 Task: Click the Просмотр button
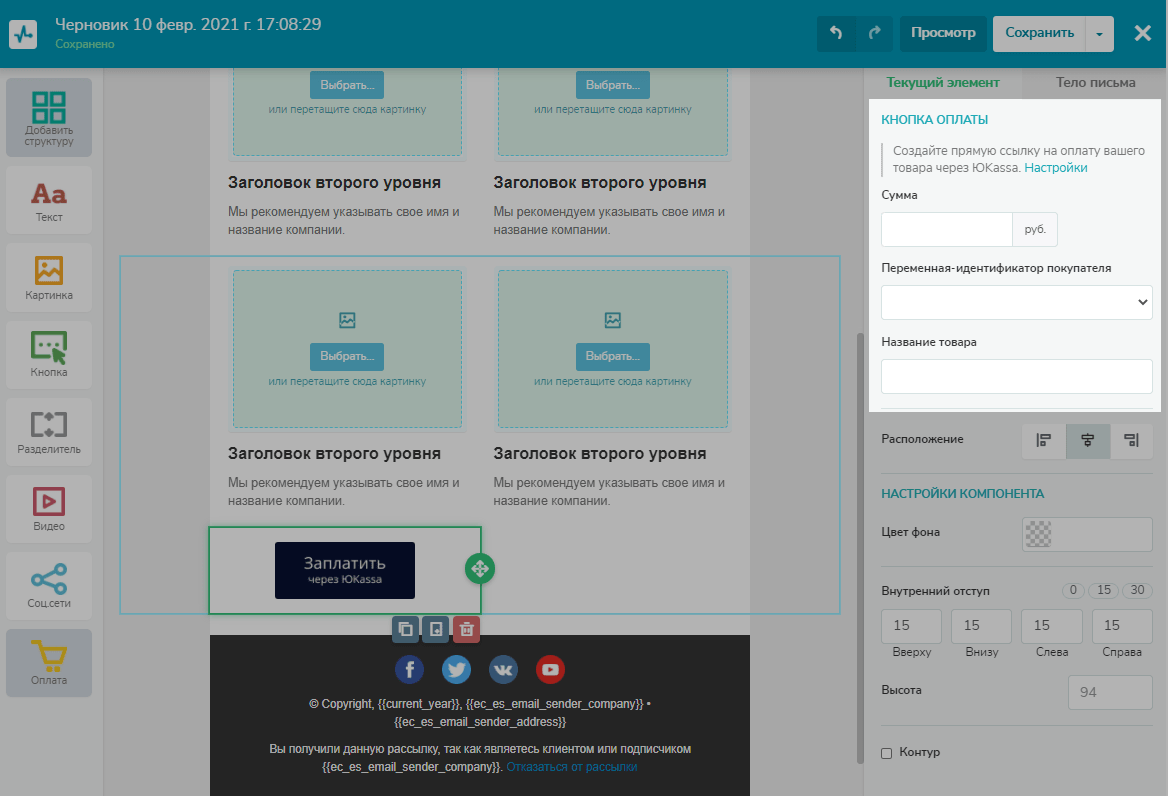pyautogui.click(x=943, y=34)
